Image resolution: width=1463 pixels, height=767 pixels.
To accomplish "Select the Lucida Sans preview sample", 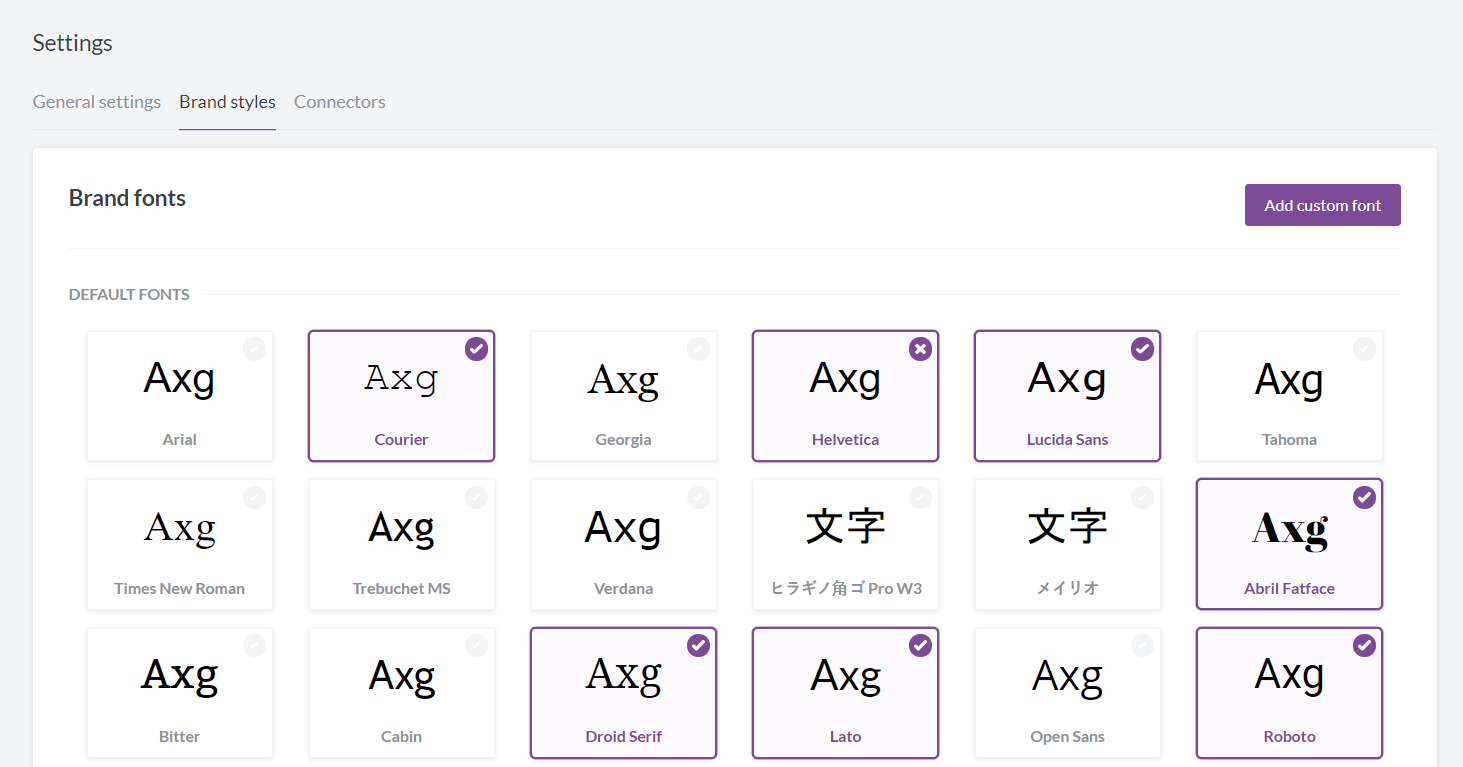I will 1068,380.
